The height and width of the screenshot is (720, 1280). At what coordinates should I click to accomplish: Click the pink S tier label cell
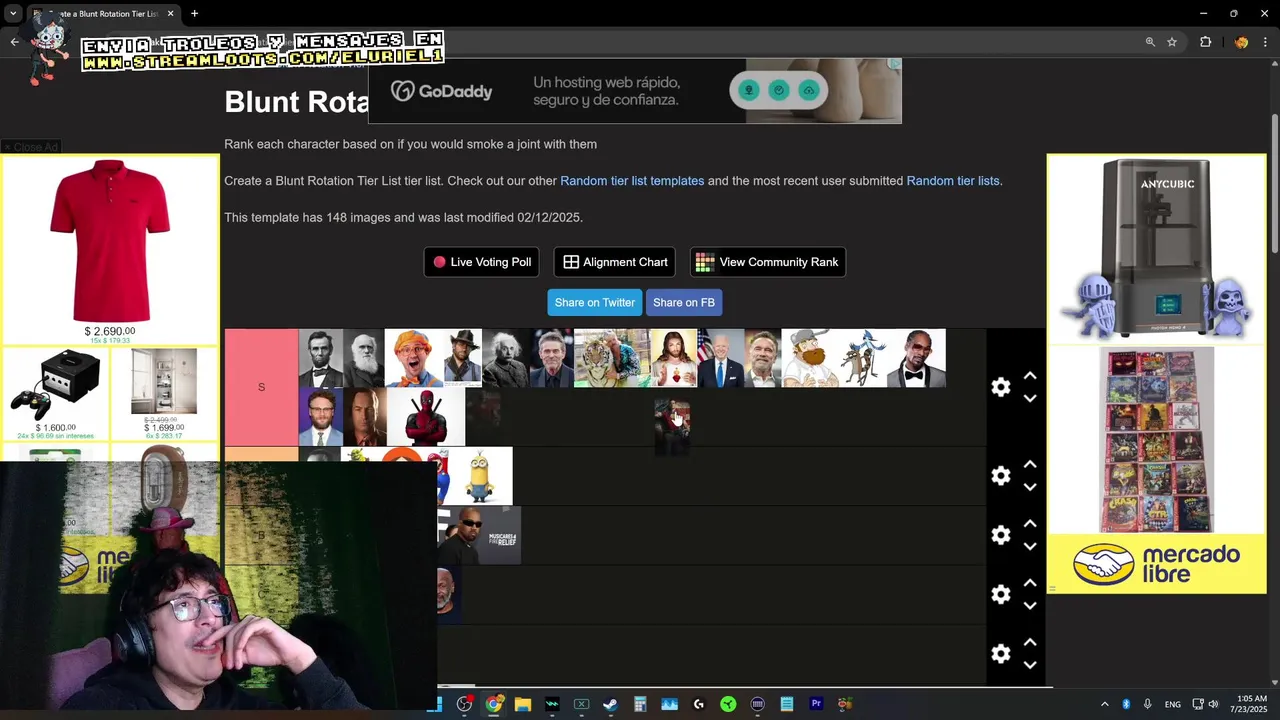coord(261,387)
